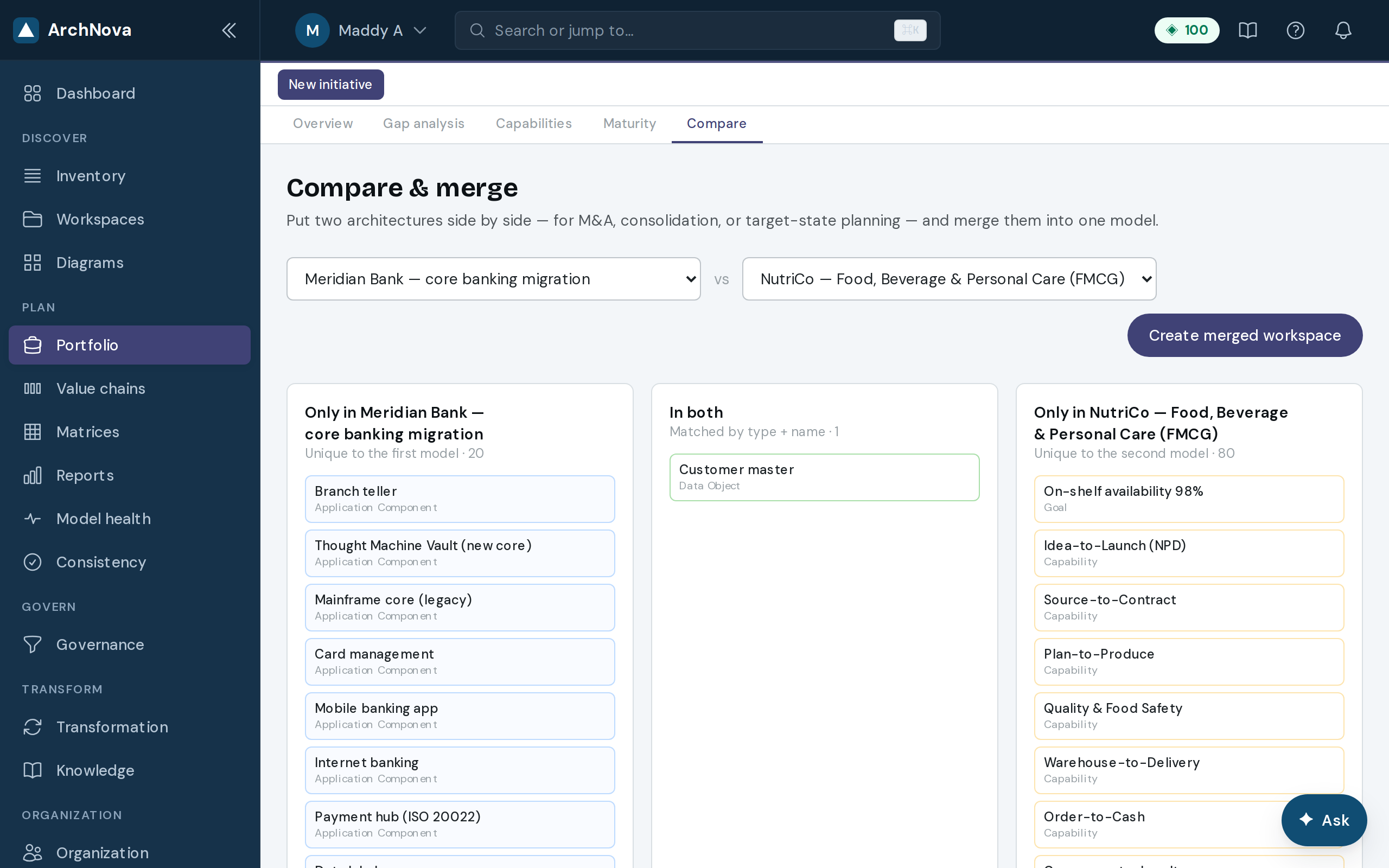This screenshot has height=868, width=1389.
Task: Select the Source-to-Contract card
Action: tap(1189, 608)
